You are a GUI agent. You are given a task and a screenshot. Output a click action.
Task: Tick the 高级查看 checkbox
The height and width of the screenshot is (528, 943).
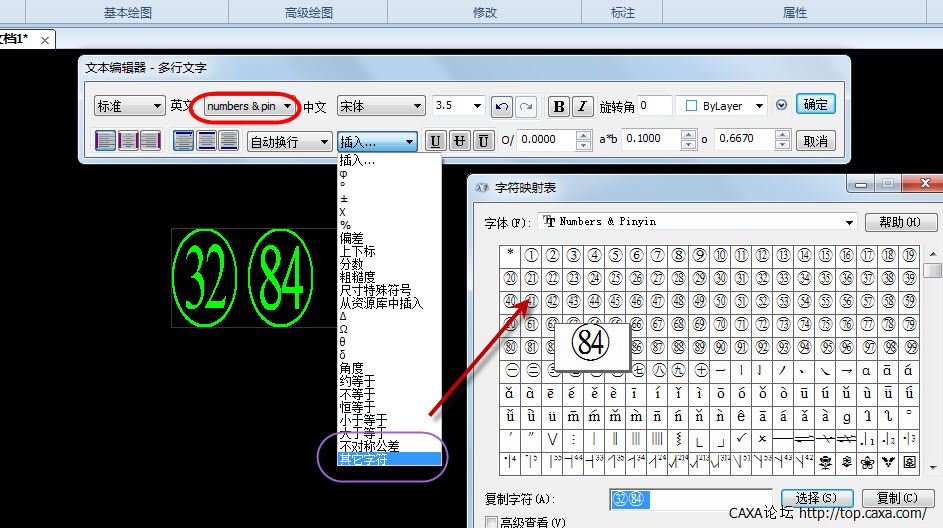pos(491,521)
